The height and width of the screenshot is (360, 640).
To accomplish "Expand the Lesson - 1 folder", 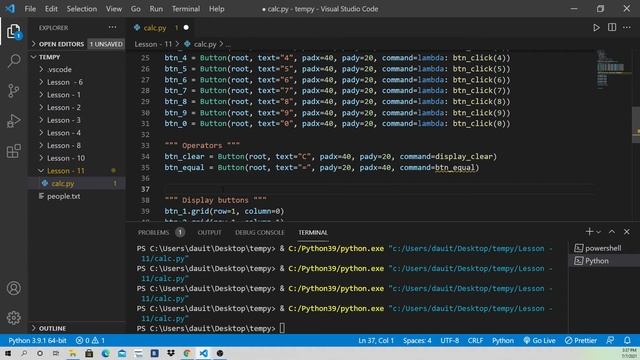I will click(x=41, y=95).
